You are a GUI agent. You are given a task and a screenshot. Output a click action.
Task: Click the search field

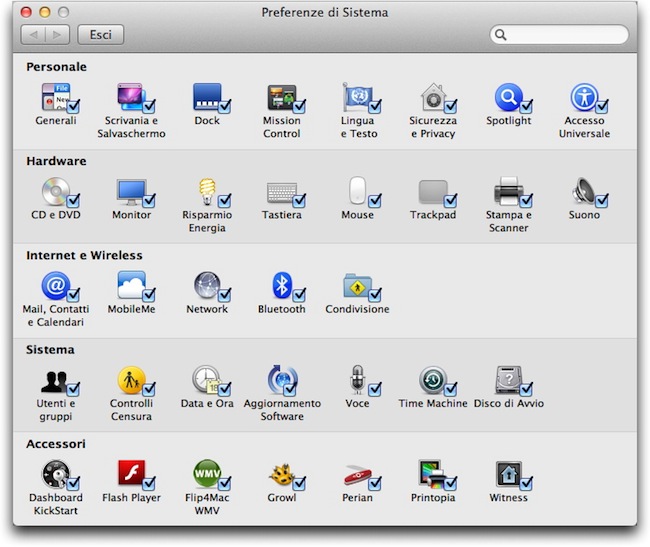pyautogui.click(x=559, y=34)
